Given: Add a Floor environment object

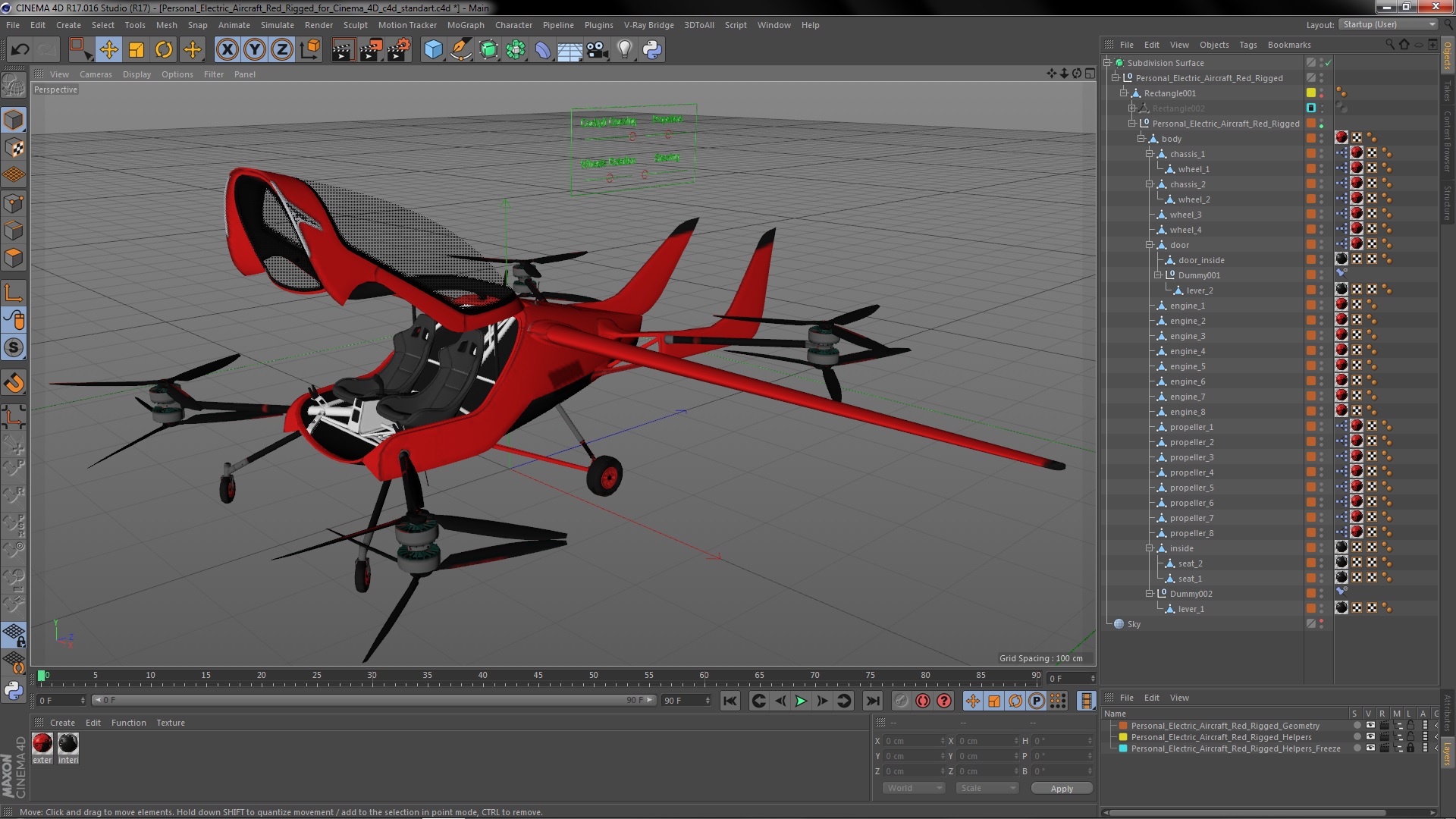Looking at the screenshot, I should click(x=570, y=50).
